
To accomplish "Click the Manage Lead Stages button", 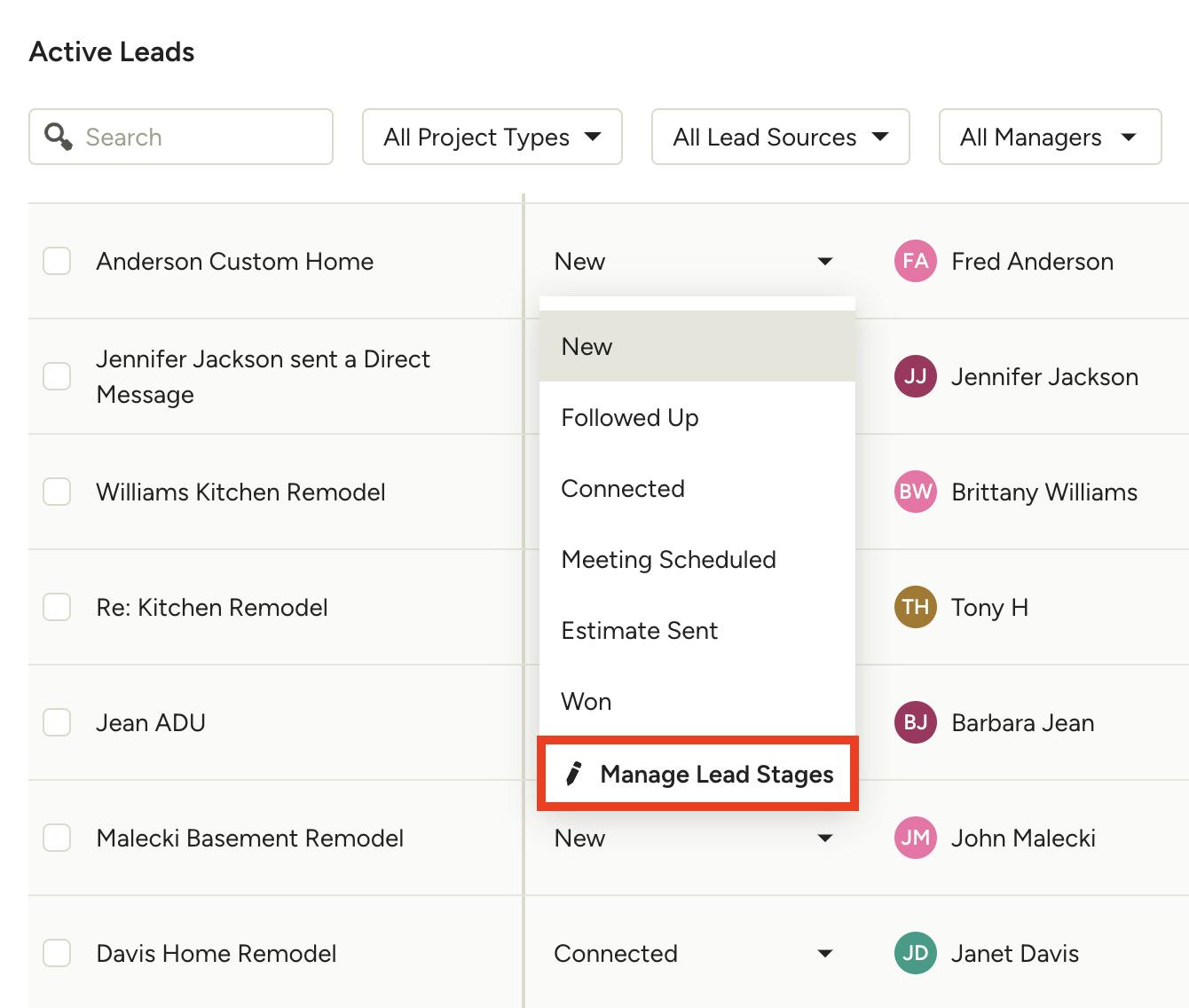I will [x=698, y=773].
